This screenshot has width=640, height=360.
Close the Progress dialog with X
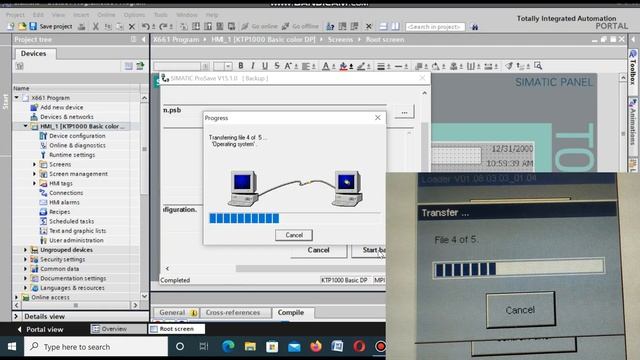pos(378,118)
